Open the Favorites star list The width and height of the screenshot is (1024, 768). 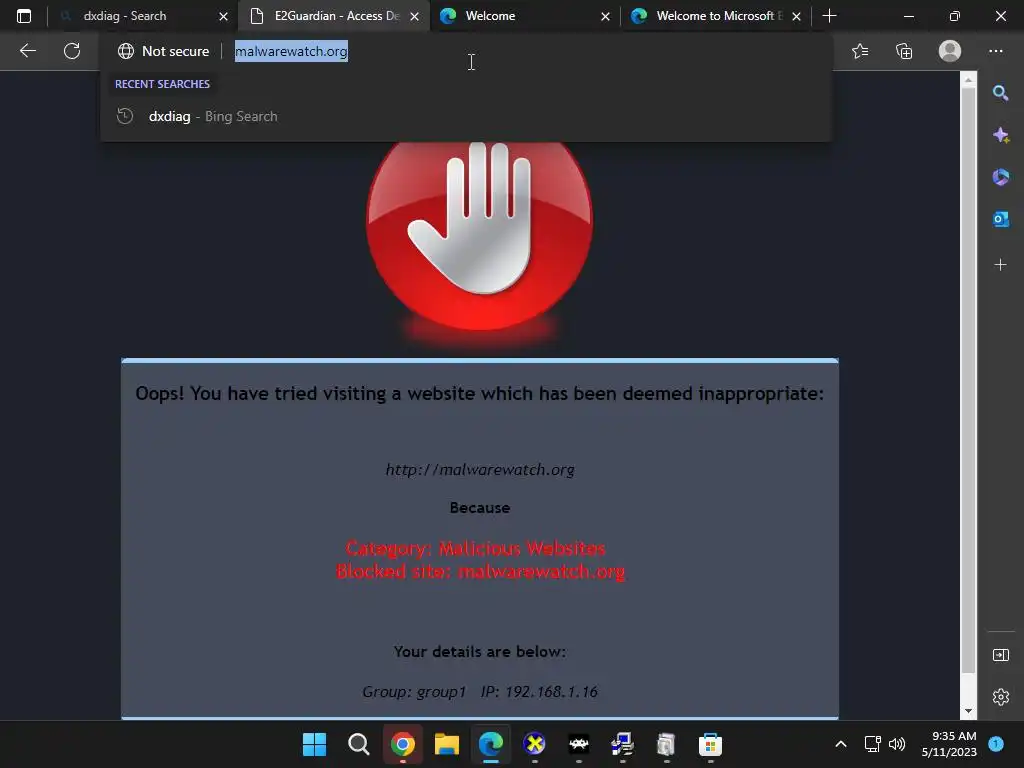pyautogui.click(x=860, y=51)
